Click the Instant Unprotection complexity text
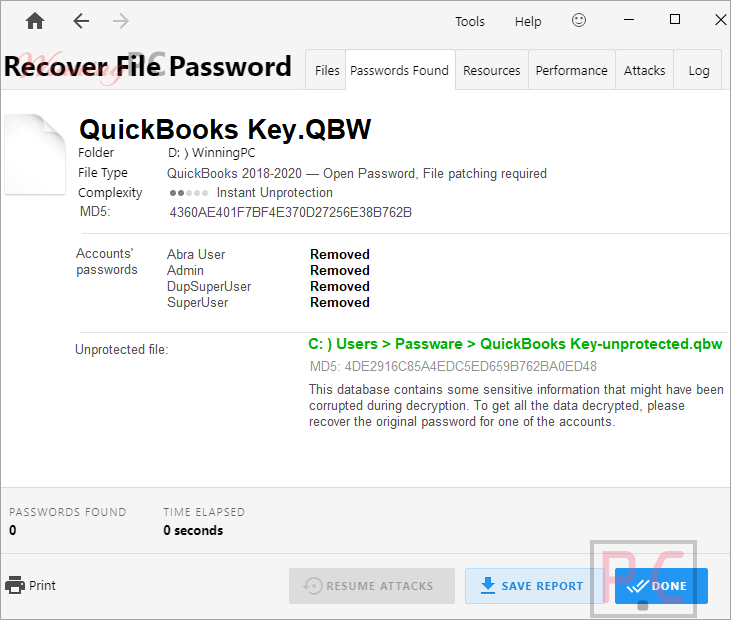Screen dimensions: 731x620 275,193
